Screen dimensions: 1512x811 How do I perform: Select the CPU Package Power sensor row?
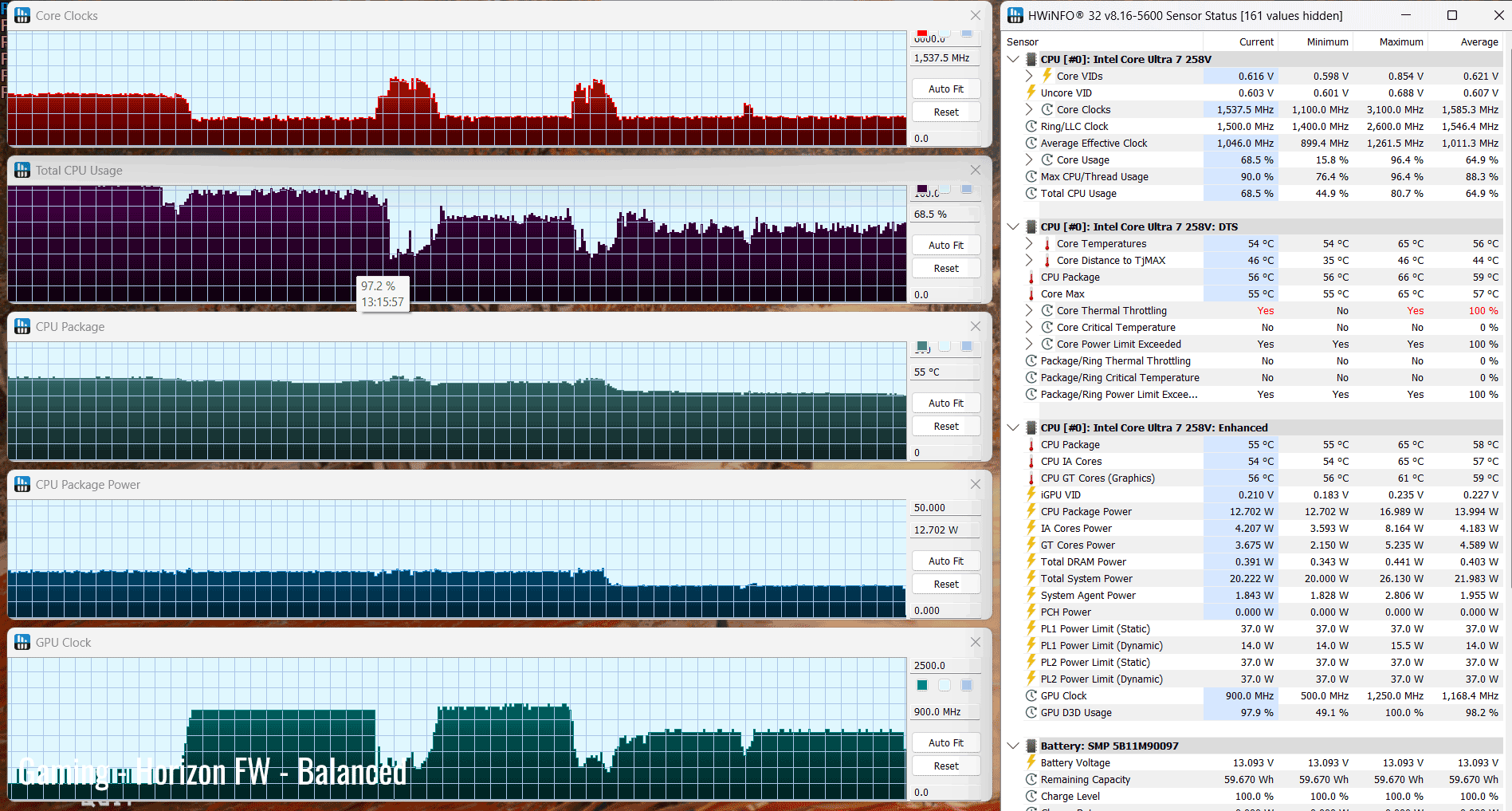pos(1253,511)
